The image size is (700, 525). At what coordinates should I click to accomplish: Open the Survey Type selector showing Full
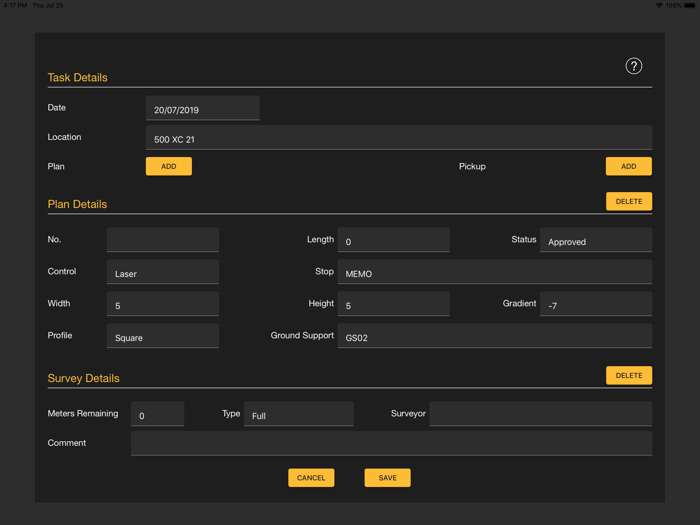click(298, 414)
